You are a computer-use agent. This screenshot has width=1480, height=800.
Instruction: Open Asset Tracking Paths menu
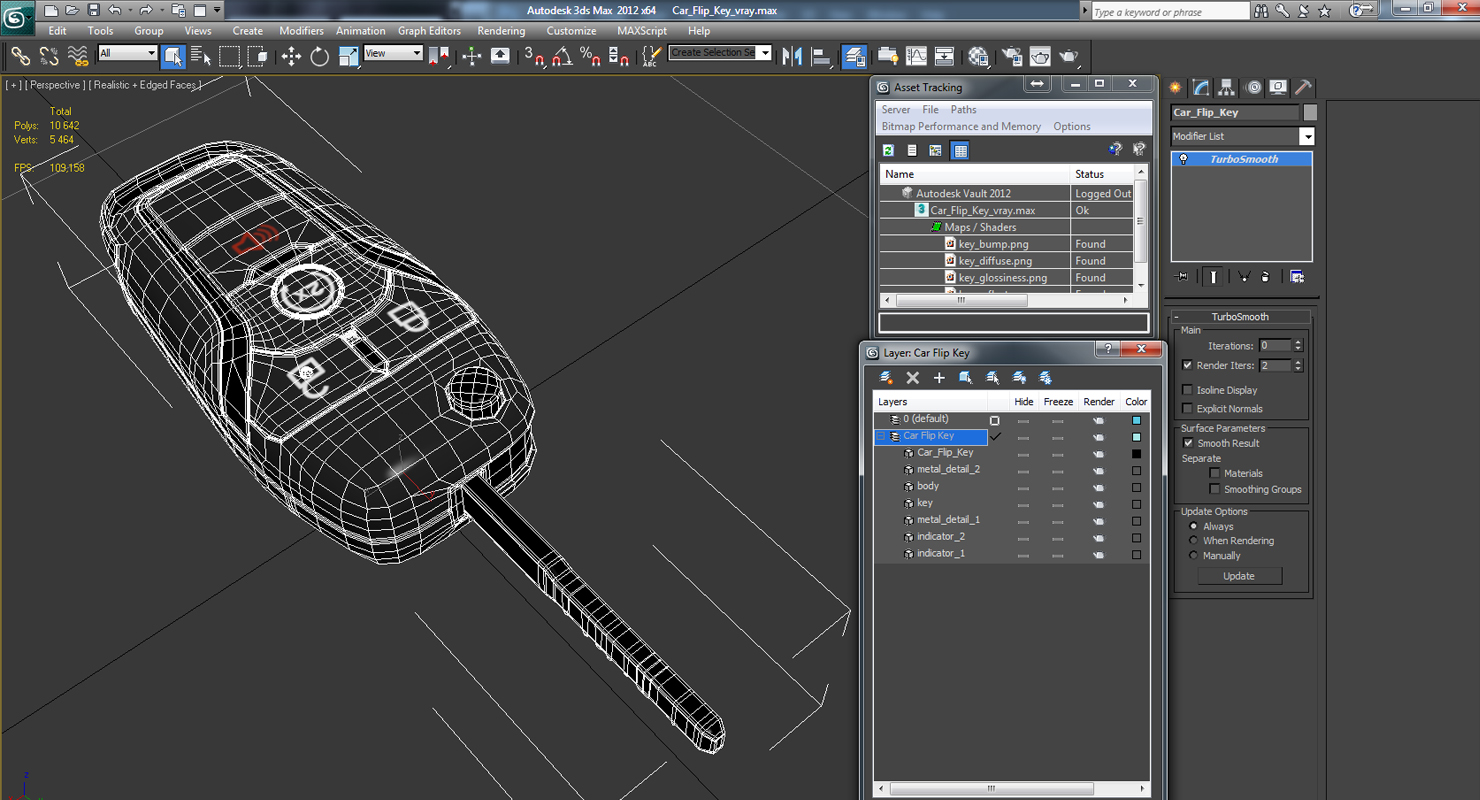pyautogui.click(x=963, y=109)
